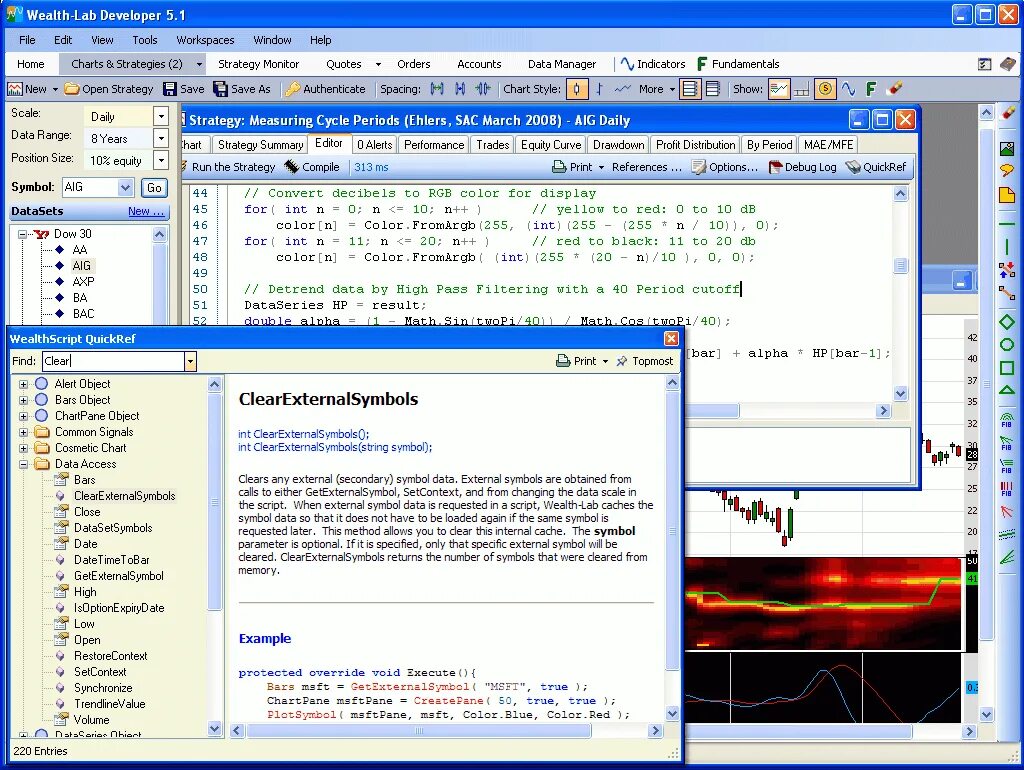The width and height of the screenshot is (1024, 770).
Task: Collapse the Dow 30 dataset
Action: pyautogui.click(x=22, y=234)
